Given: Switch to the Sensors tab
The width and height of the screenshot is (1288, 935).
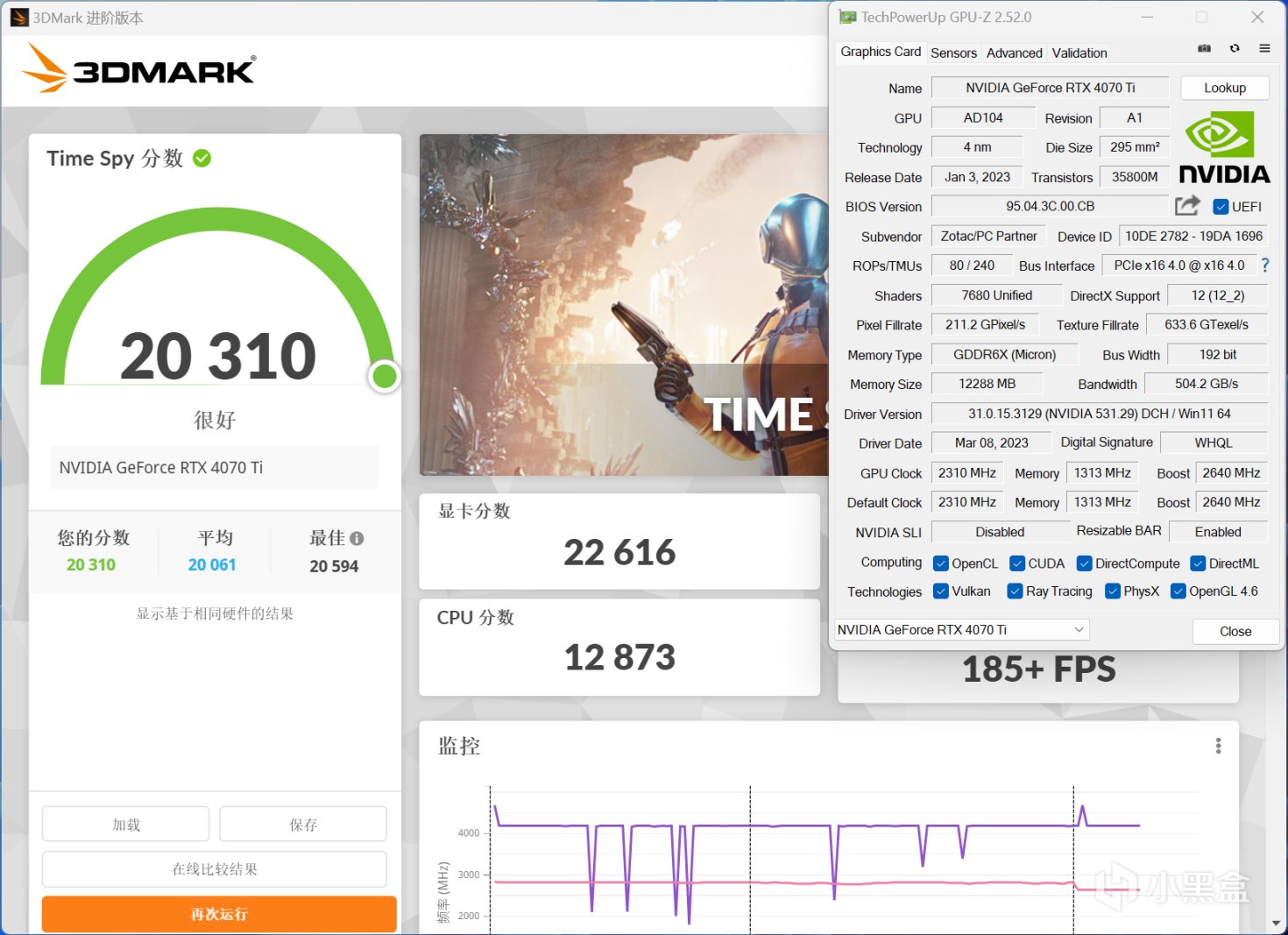Looking at the screenshot, I should point(953,53).
